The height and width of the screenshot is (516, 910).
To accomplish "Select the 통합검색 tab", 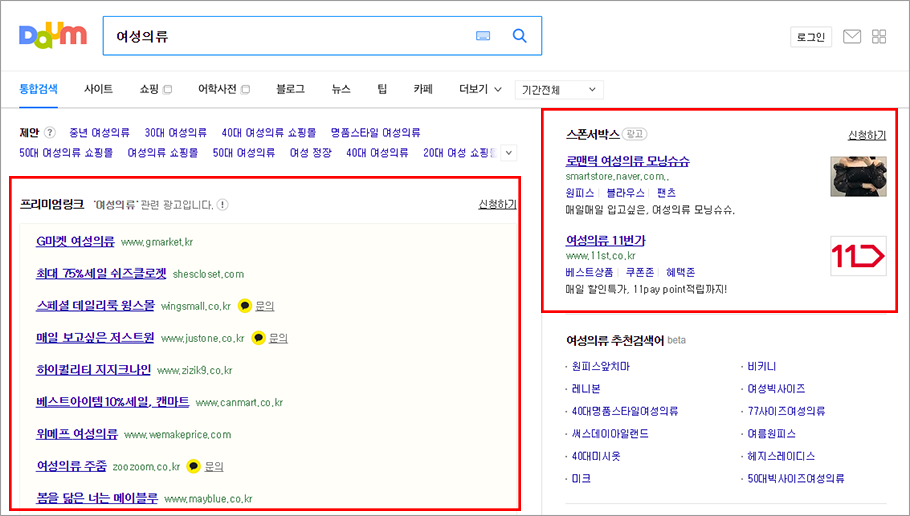I will pyautogui.click(x=38, y=89).
